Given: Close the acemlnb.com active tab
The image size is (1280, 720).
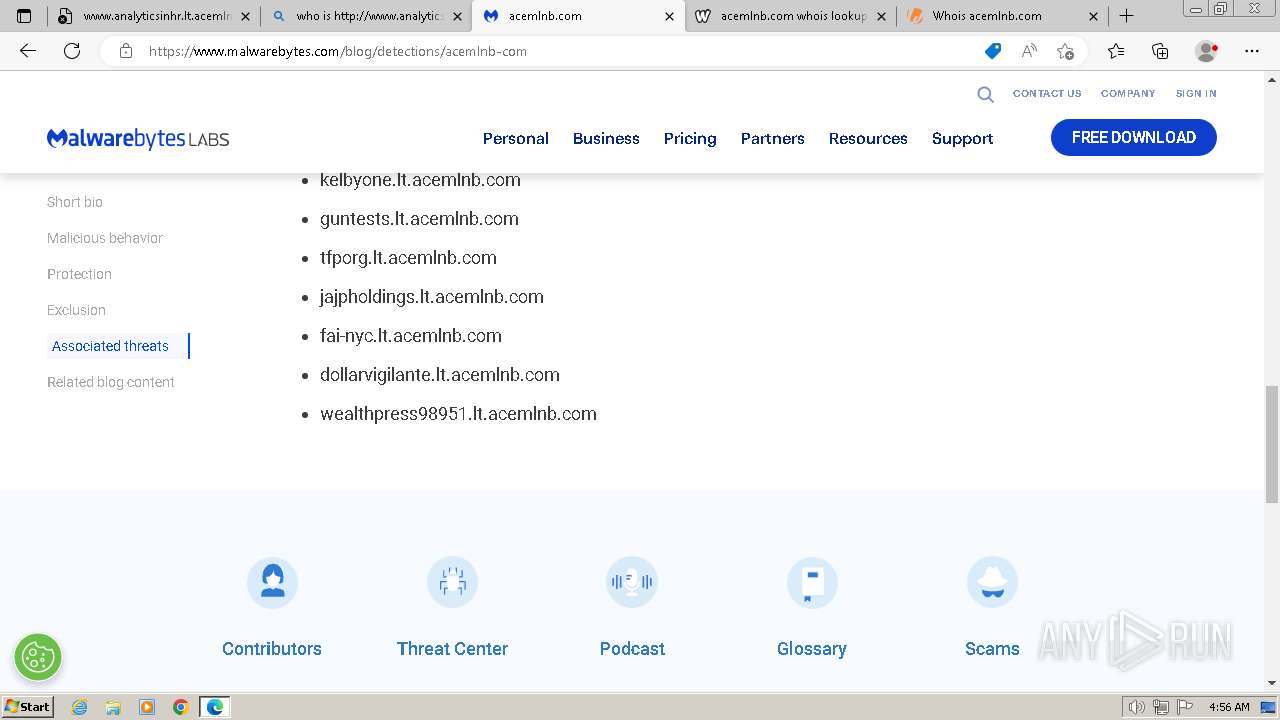Looking at the screenshot, I should pyautogui.click(x=669, y=16).
